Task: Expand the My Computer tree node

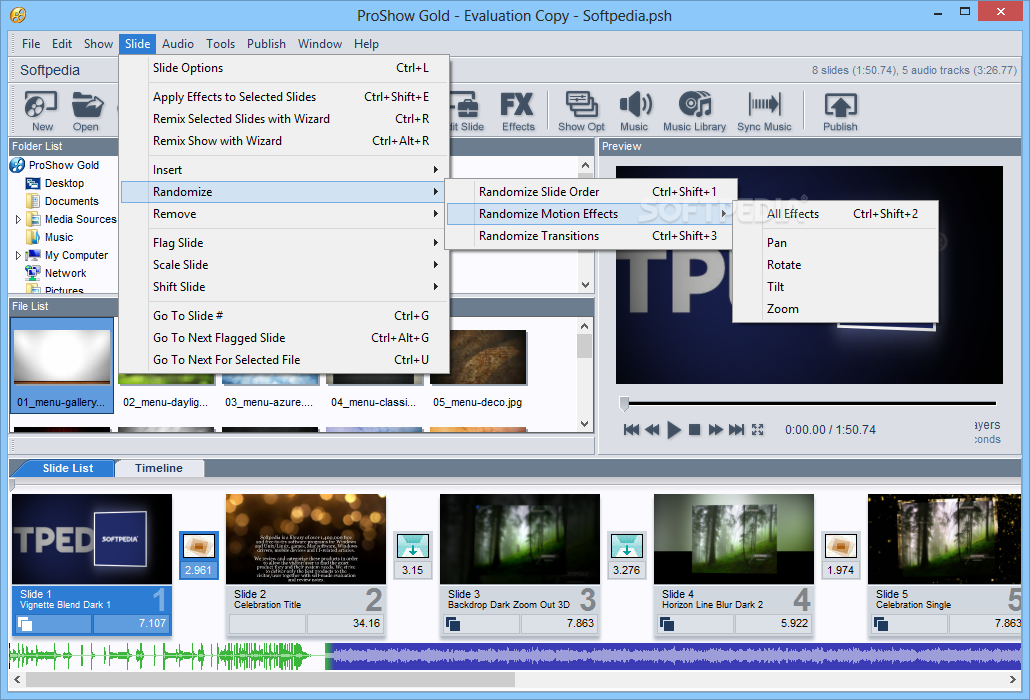Action: click(18, 255)
